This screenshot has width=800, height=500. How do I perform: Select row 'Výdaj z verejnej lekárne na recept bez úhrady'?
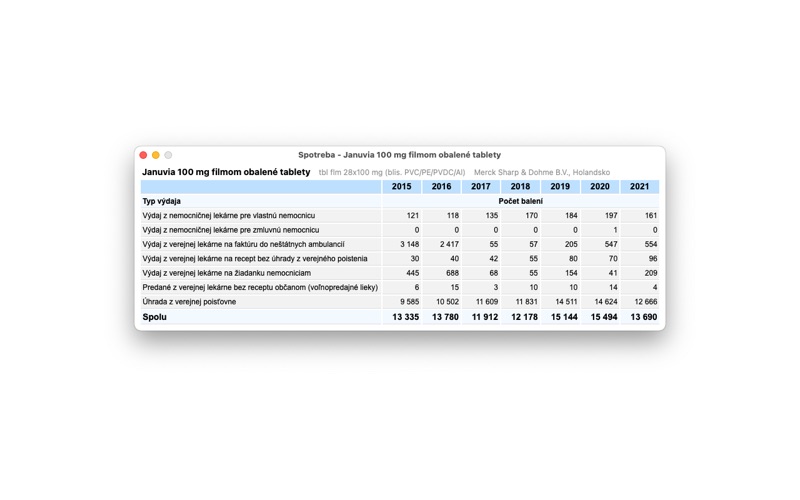click(400, 258)
